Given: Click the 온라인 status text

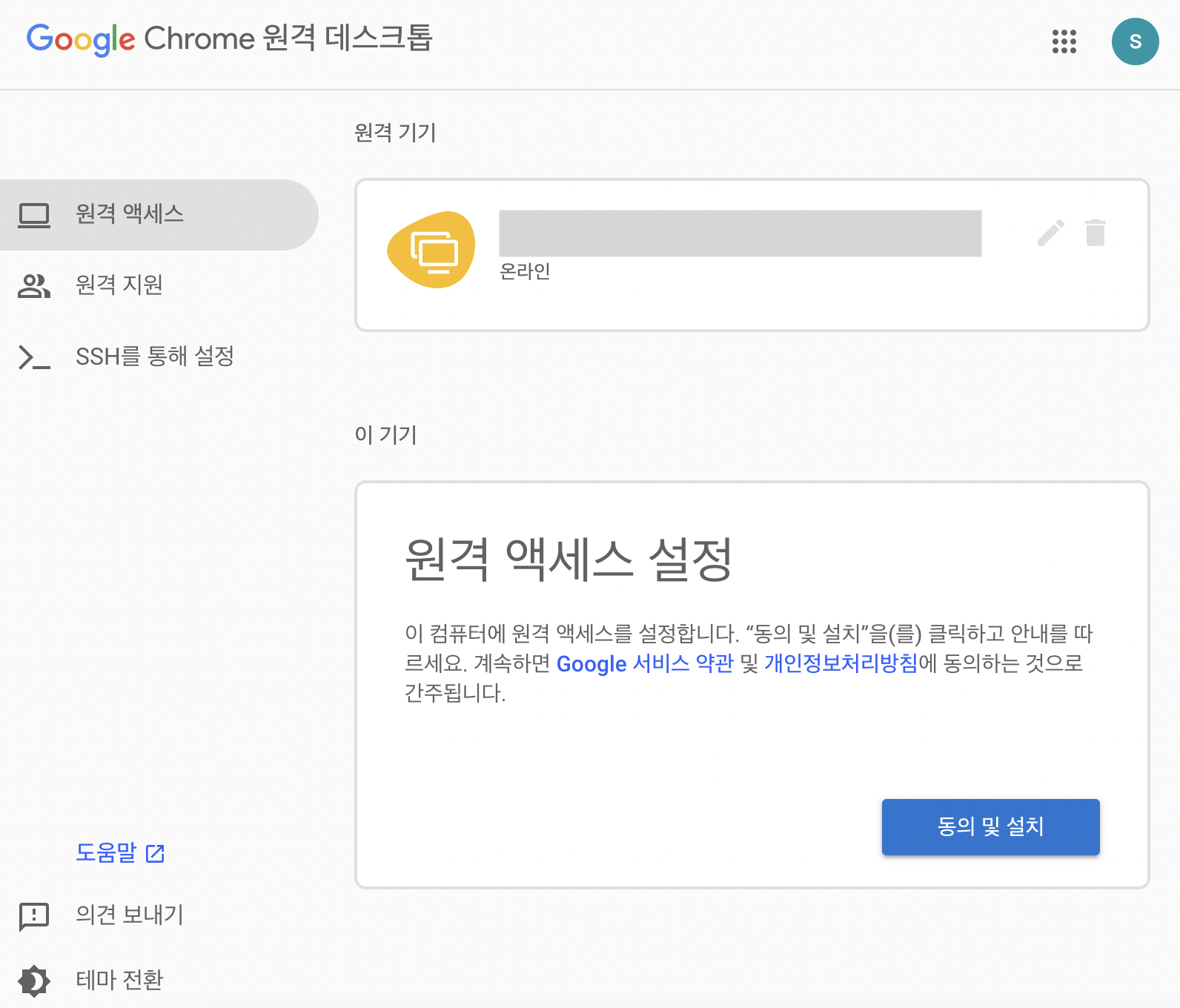Looking at the screenshot, I should [x=525, y=271].
